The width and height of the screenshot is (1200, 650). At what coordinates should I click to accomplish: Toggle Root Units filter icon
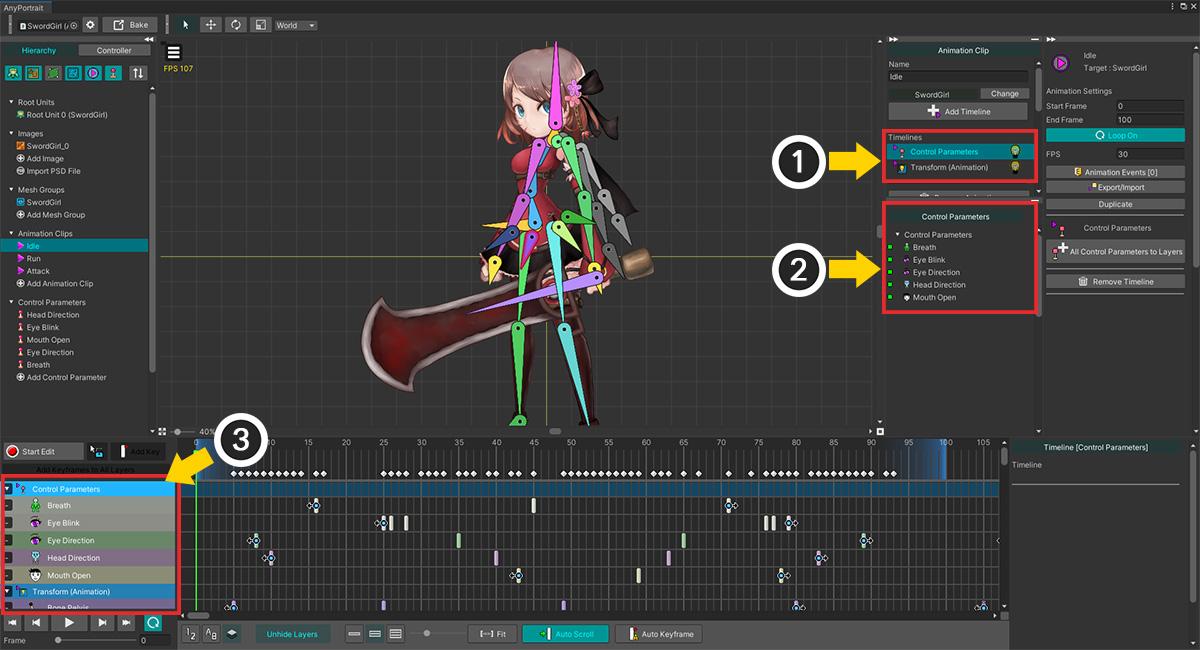pyautogui.click(x=15, y=73)
